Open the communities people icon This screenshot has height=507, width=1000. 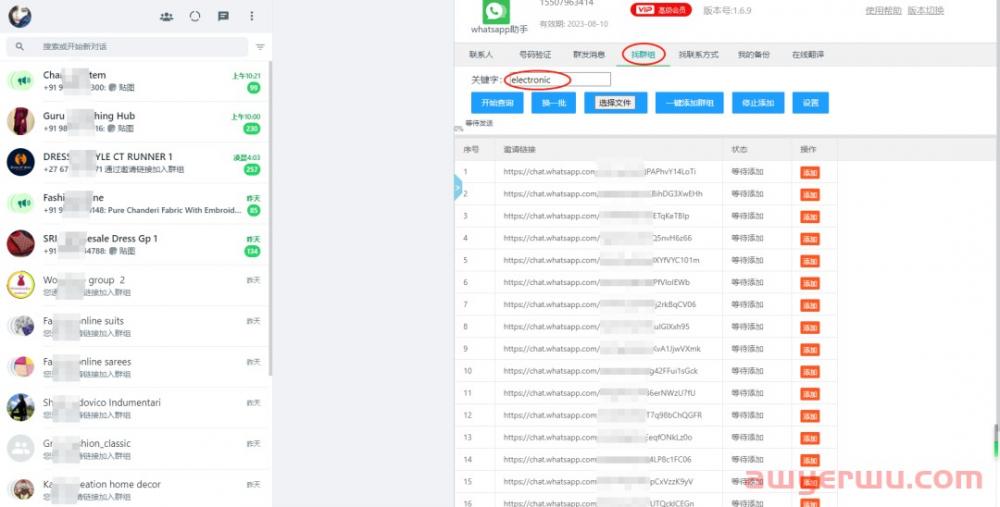tap(166, 17)
